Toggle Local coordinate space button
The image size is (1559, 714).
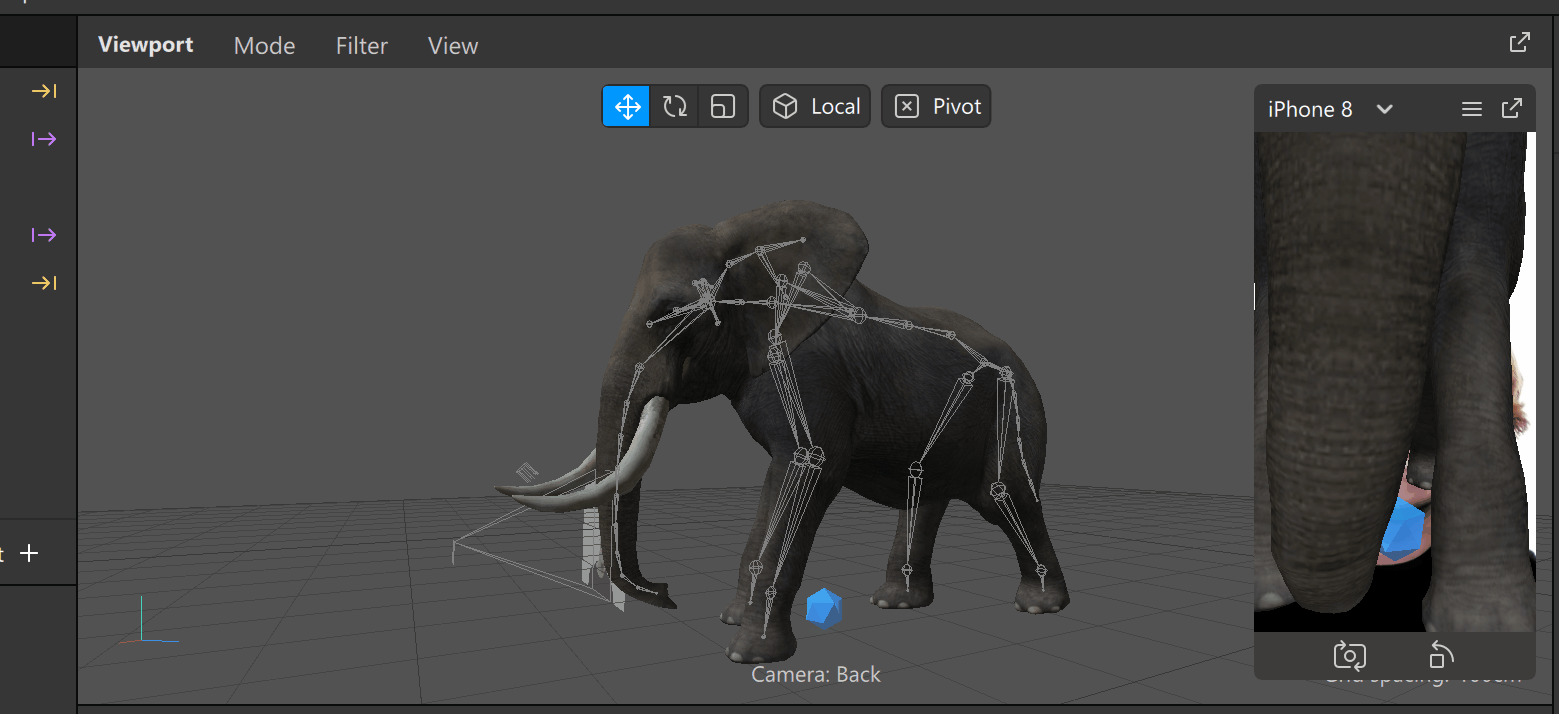816,106
